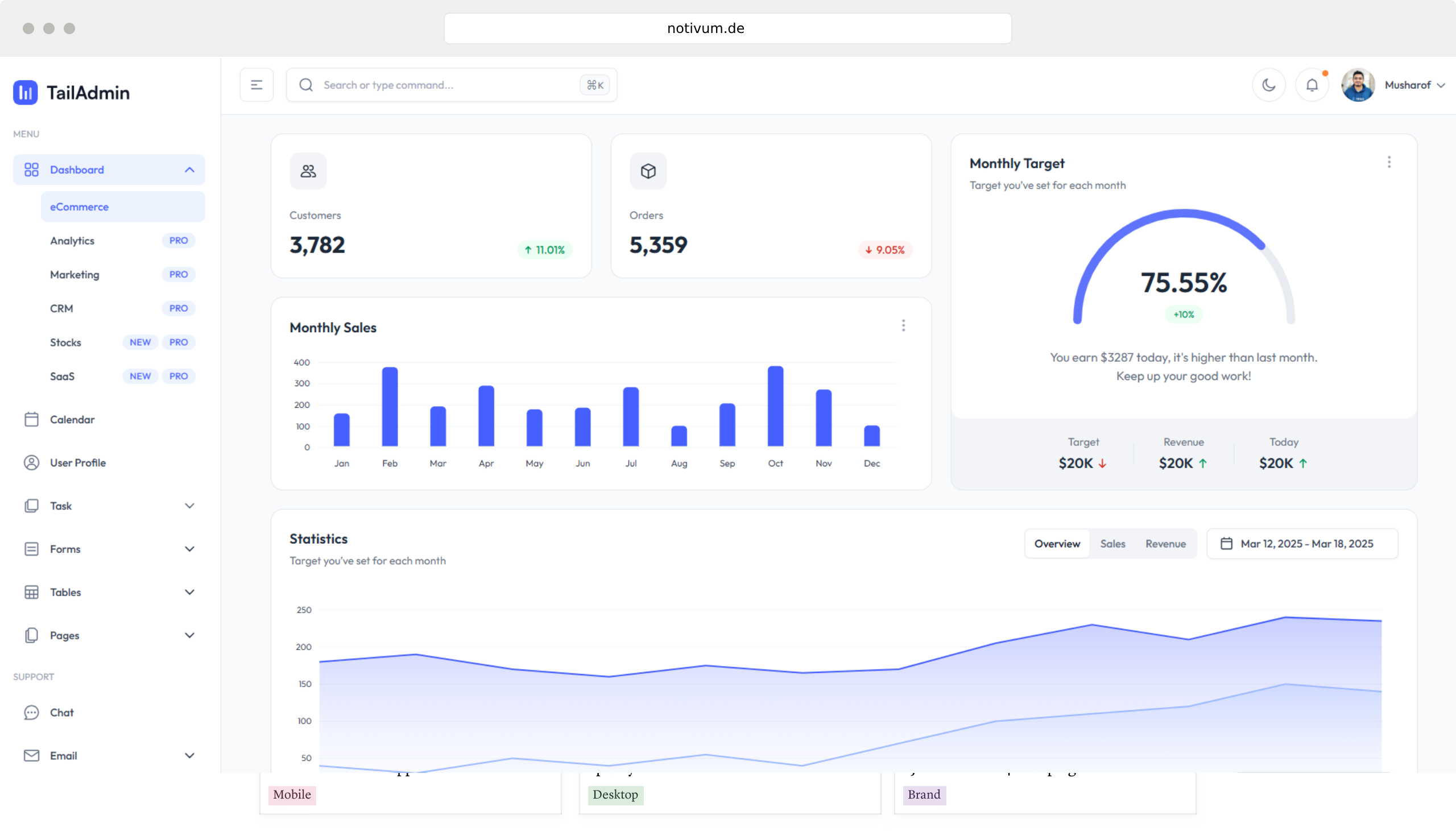Open Monthly Target three-dot menu
Screen dimensions: 1456x831
pos(1389,163)
